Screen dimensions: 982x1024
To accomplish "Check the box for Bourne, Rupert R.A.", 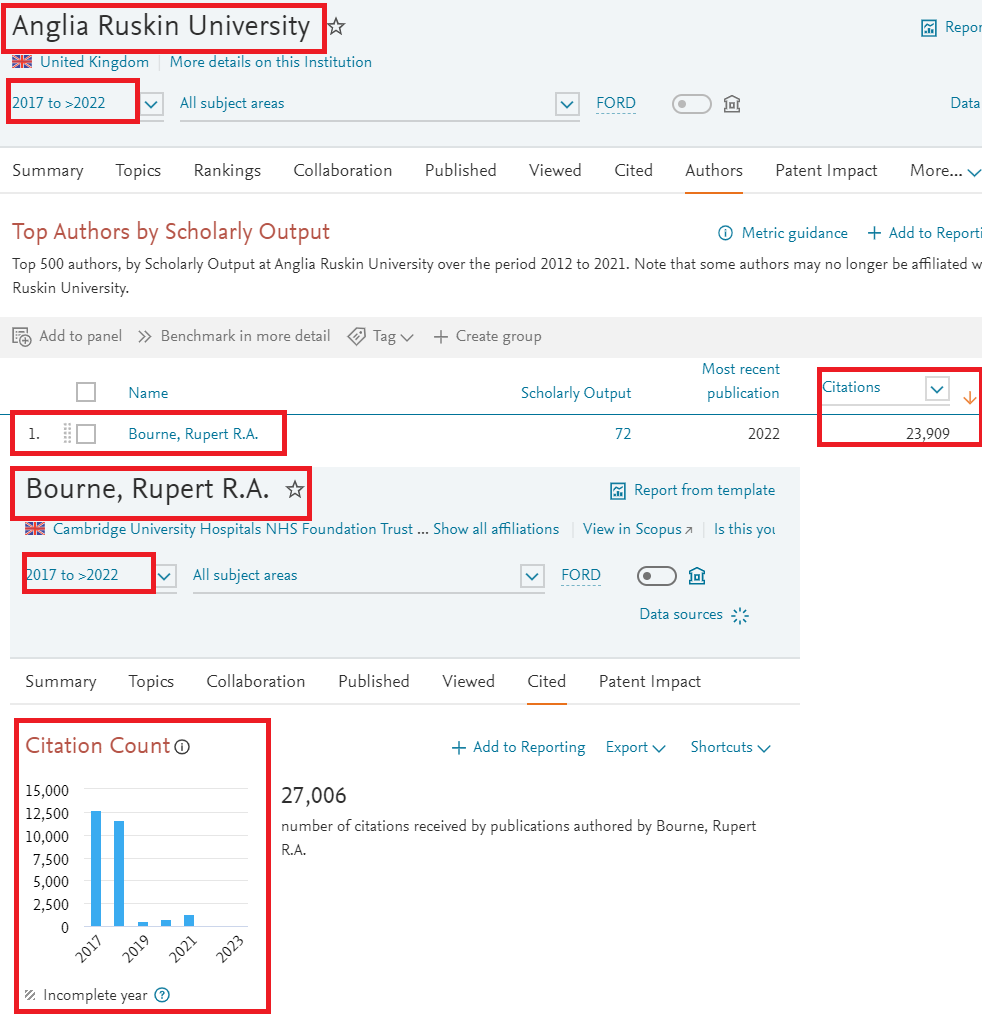I will pos(86,434).
